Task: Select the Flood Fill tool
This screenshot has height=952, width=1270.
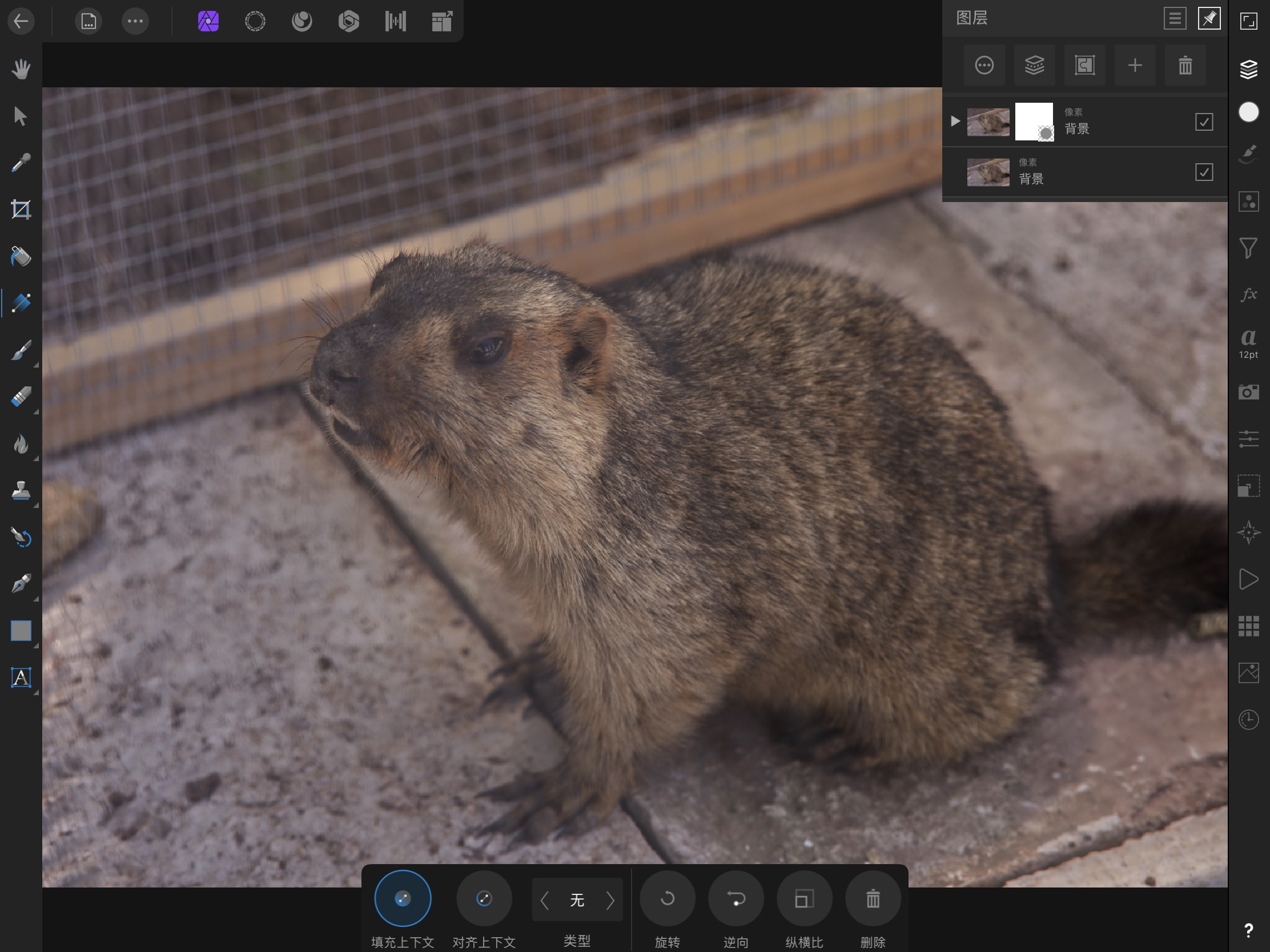Action: click(21, 257)
